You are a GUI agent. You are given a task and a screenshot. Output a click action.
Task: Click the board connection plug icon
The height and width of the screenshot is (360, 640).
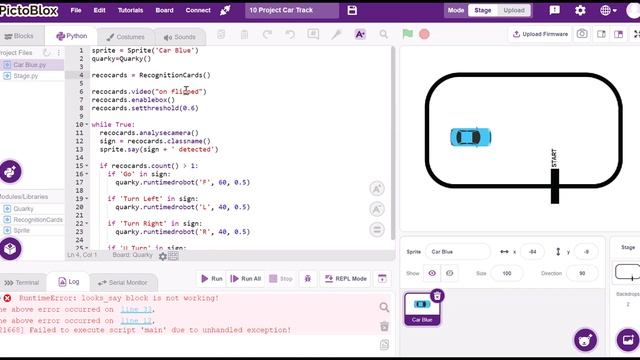click(225, 10)
